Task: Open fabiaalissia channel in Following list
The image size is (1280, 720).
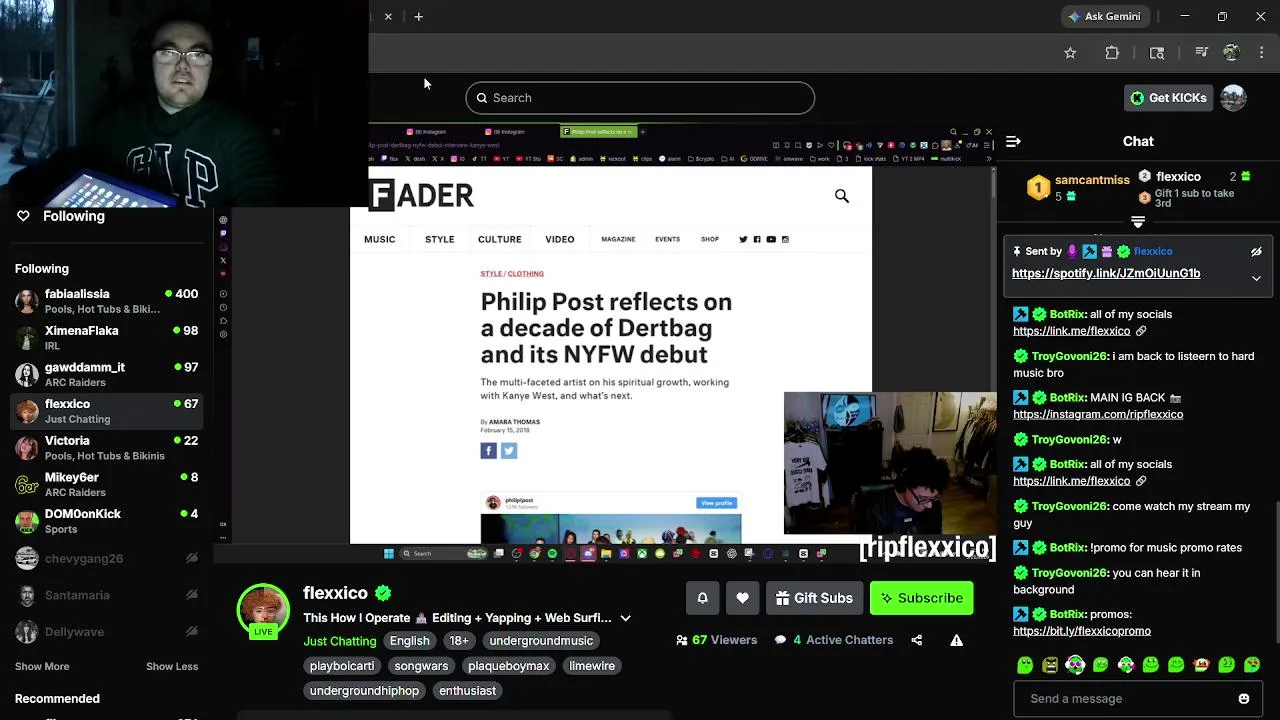Action: click(x=107, y=301)
